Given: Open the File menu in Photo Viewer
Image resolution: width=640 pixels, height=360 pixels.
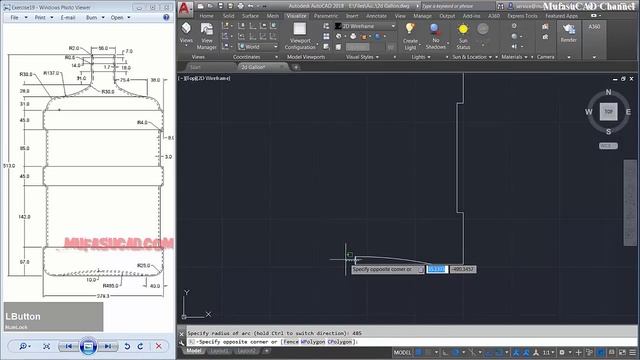Looking at the screenshot, I should tap(18, 18).
